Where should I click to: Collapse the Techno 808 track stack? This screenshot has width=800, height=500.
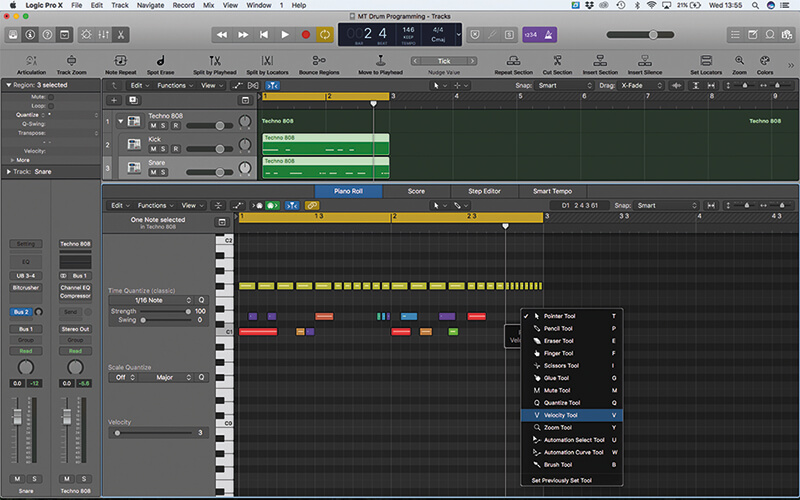click(x=121, y=121)
